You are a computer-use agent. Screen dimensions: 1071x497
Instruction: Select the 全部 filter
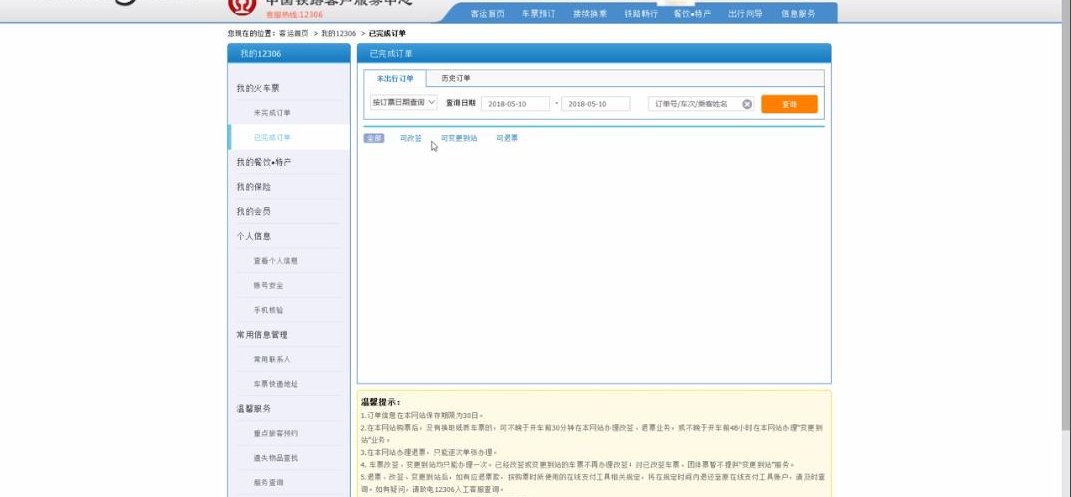[x=374, y=138]
